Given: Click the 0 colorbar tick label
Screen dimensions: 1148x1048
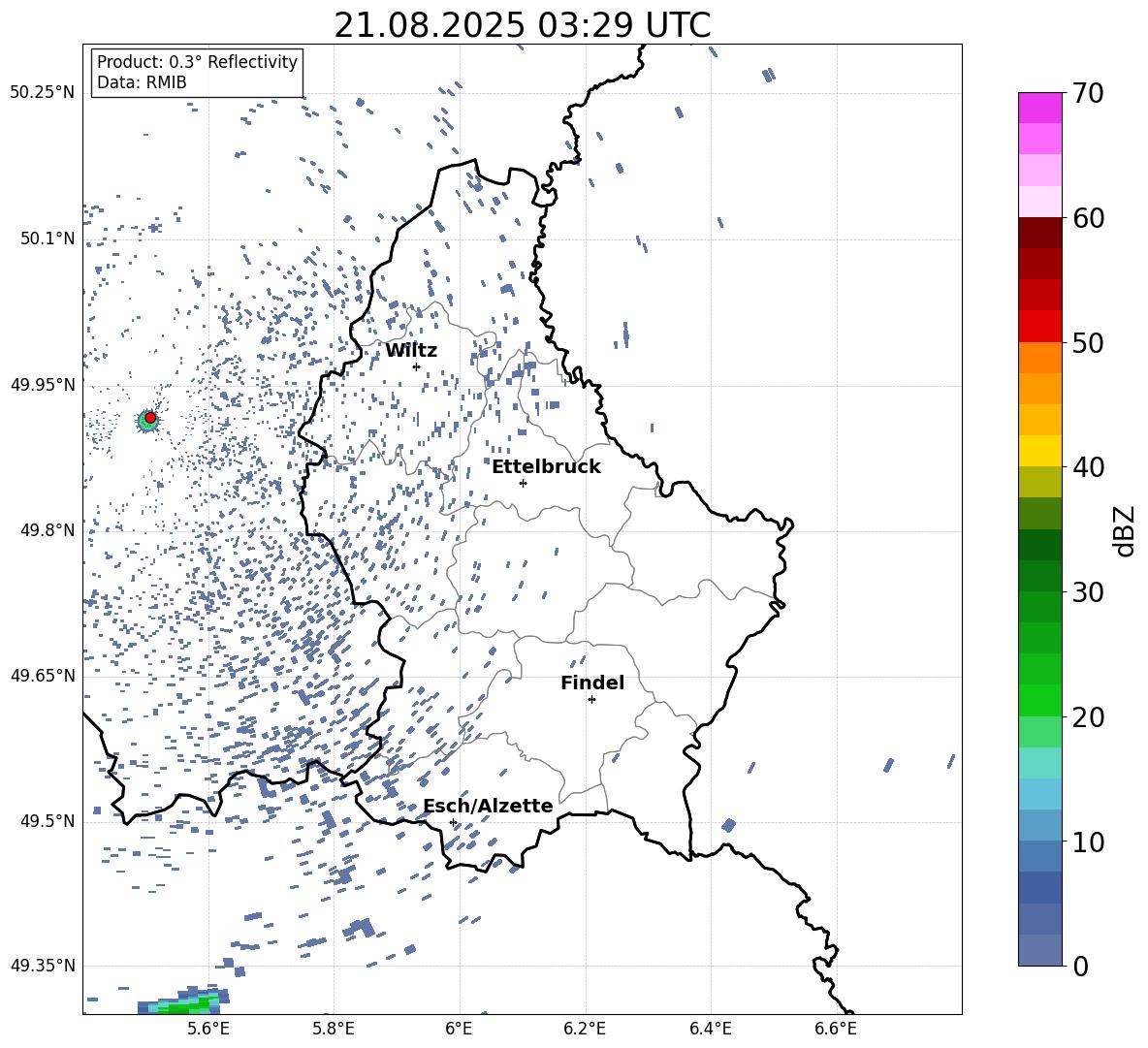Looking at the screenshot, I should pos(1080,966).
